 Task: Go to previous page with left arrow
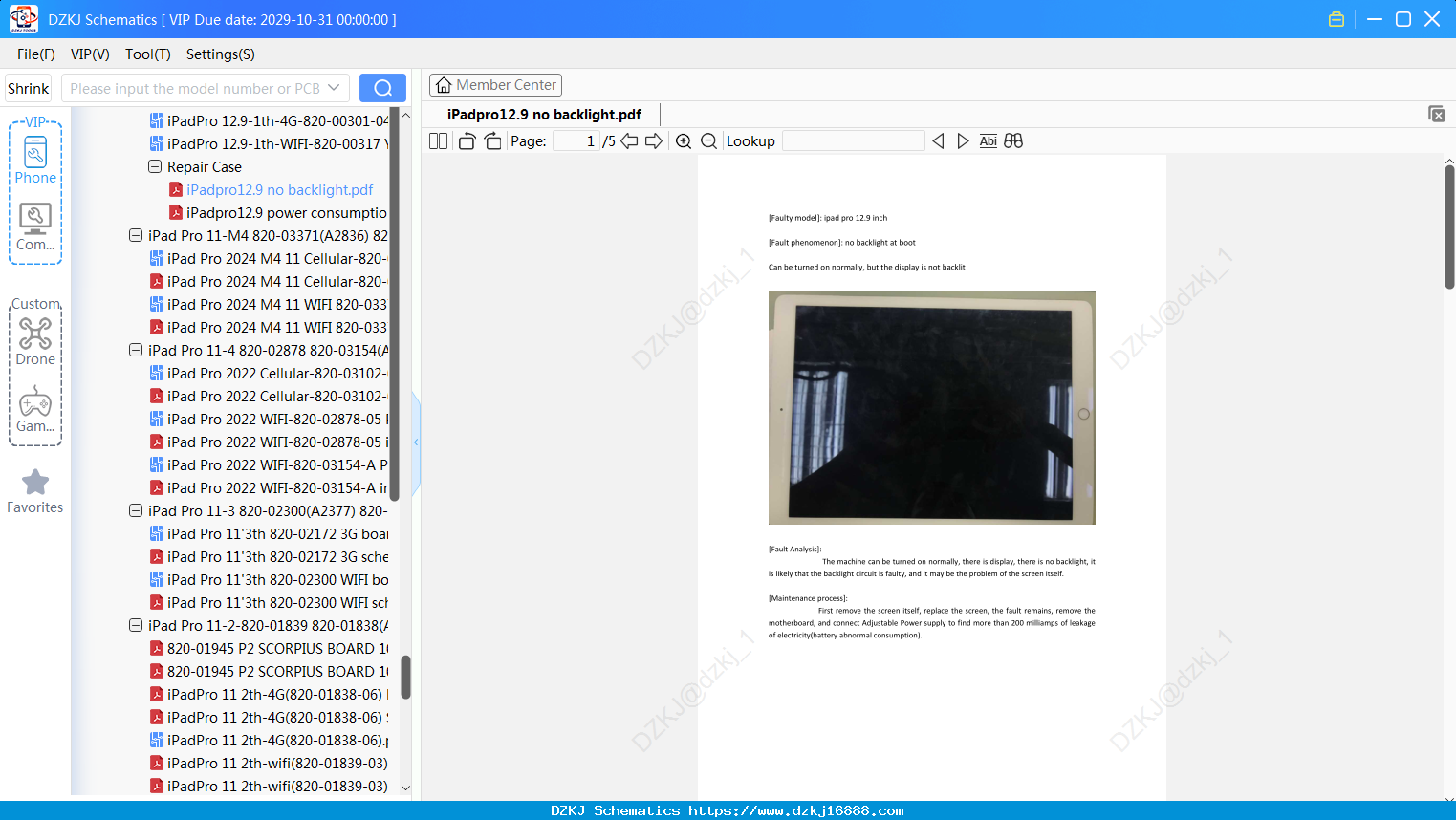click(x=629, y=141)
